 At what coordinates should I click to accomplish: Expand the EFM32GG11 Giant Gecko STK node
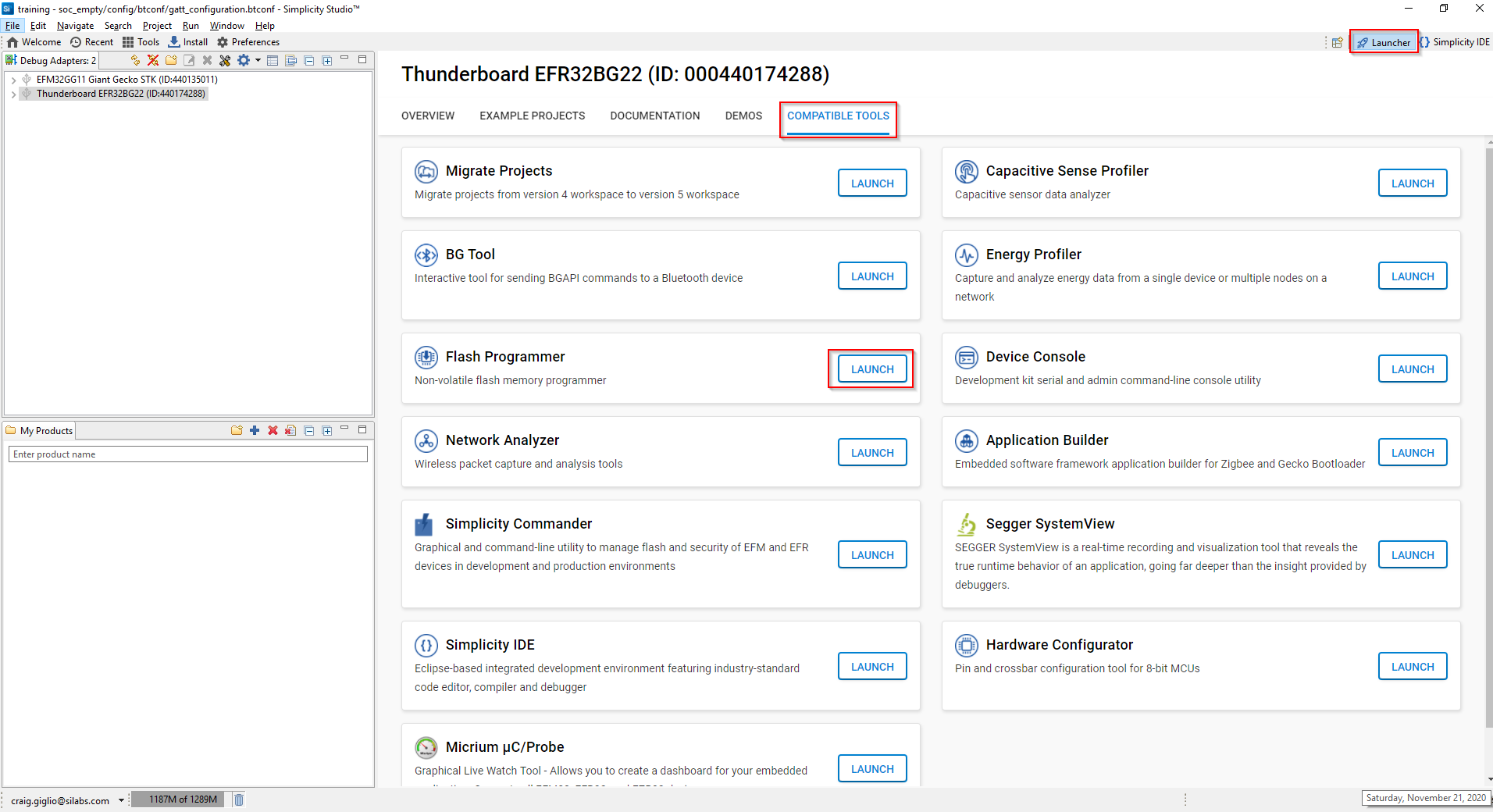[13, 80]
